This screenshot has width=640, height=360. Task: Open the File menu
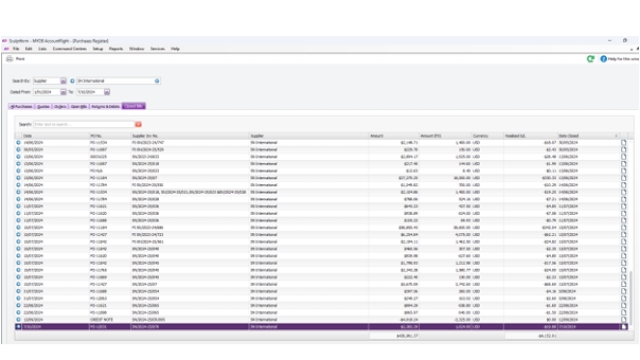pyautogui.click(x=16, y=49)
